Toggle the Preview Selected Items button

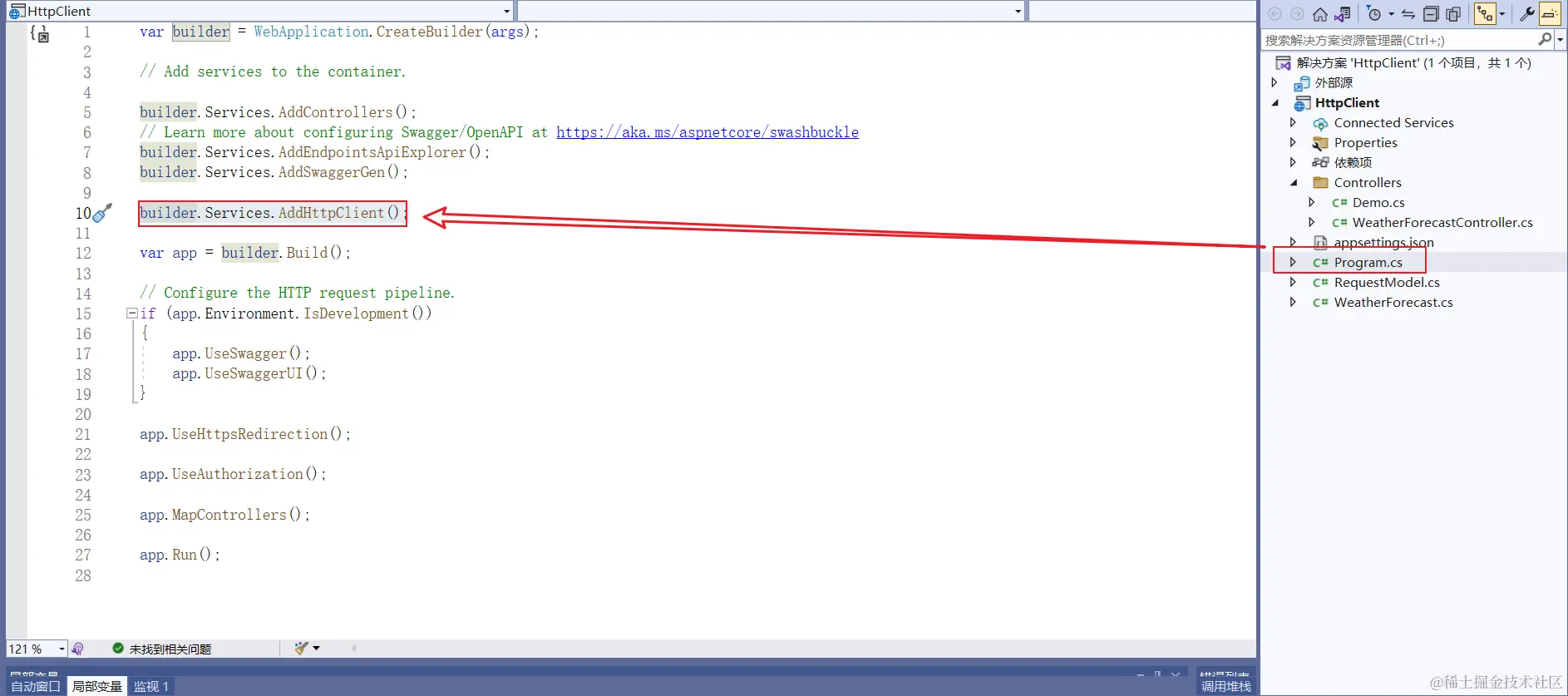1550,14
